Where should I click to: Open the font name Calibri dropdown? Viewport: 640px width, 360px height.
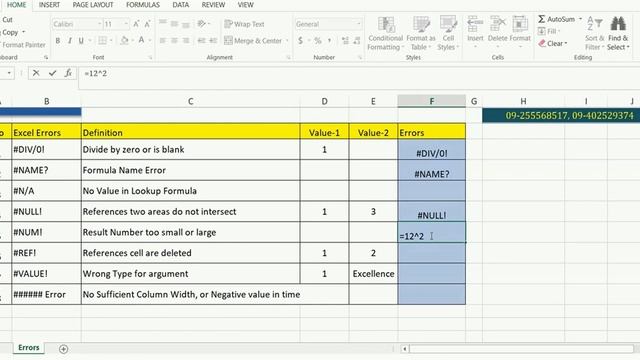tap(99, 24)
